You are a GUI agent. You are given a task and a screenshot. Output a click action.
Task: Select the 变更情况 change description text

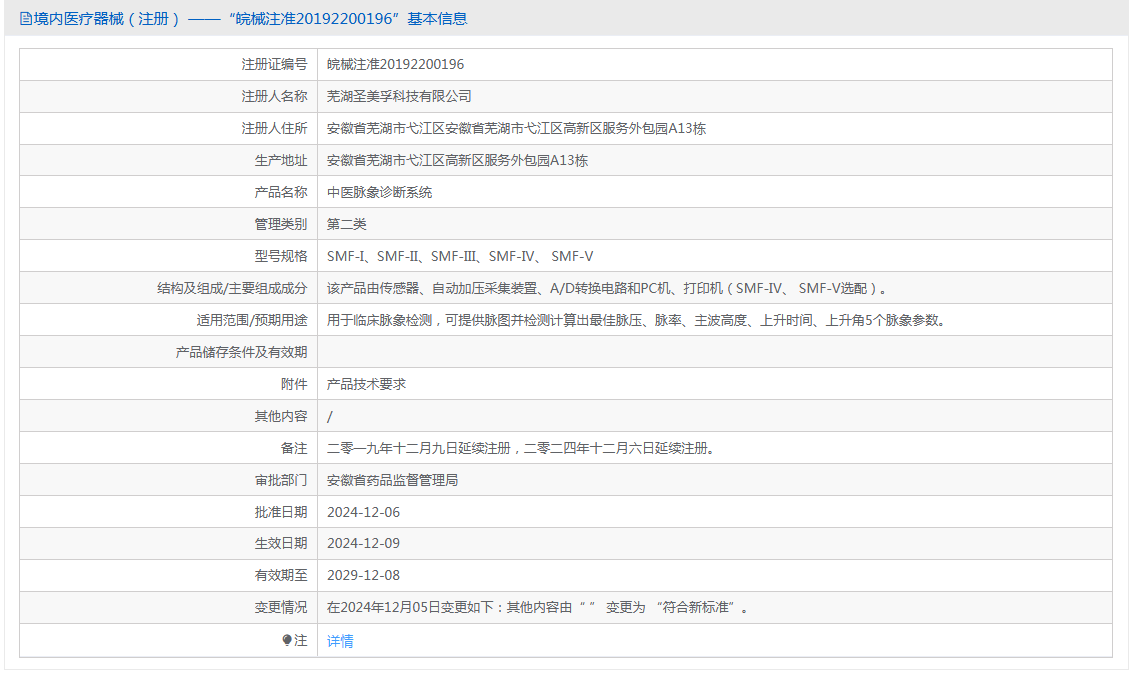tap(538, 607)
